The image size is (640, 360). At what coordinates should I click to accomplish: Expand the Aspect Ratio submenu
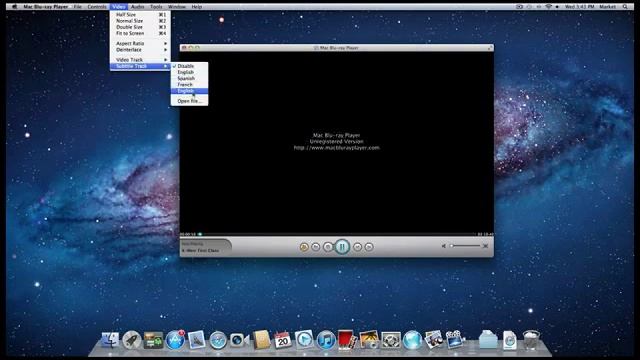[140, 43]
